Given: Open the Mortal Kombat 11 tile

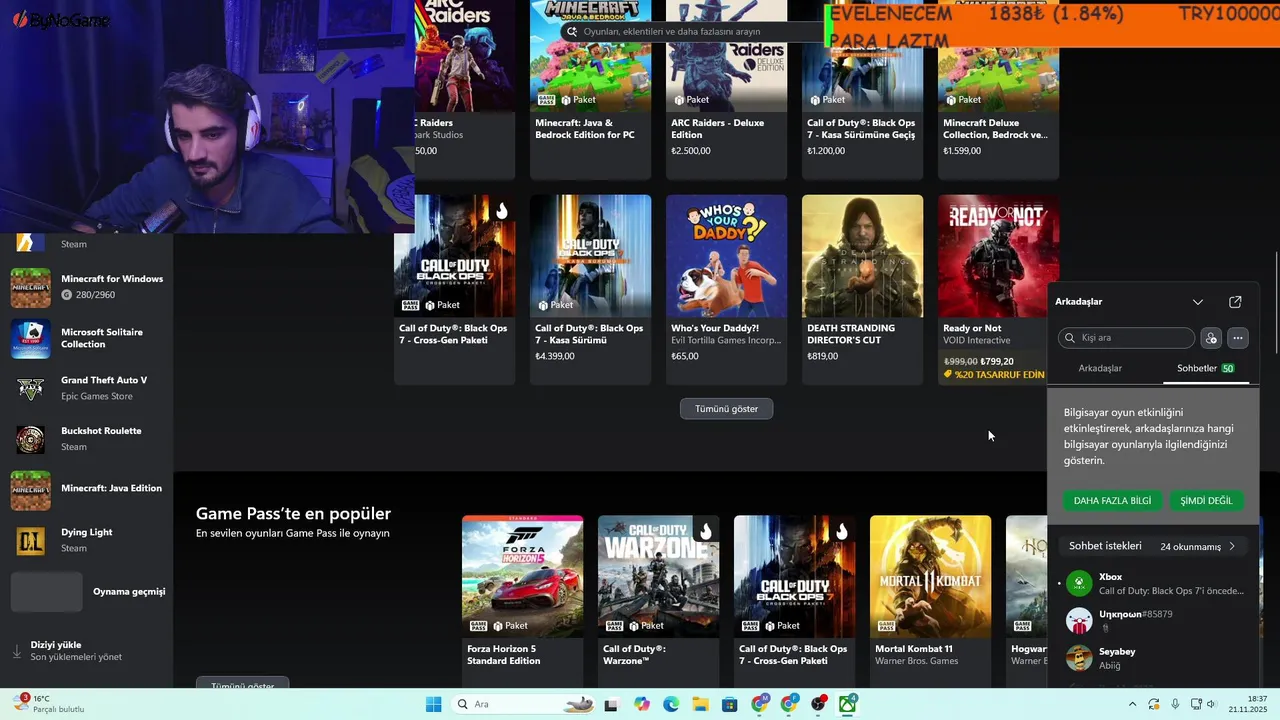Looking at the screenshot, I should click(930, 600).
